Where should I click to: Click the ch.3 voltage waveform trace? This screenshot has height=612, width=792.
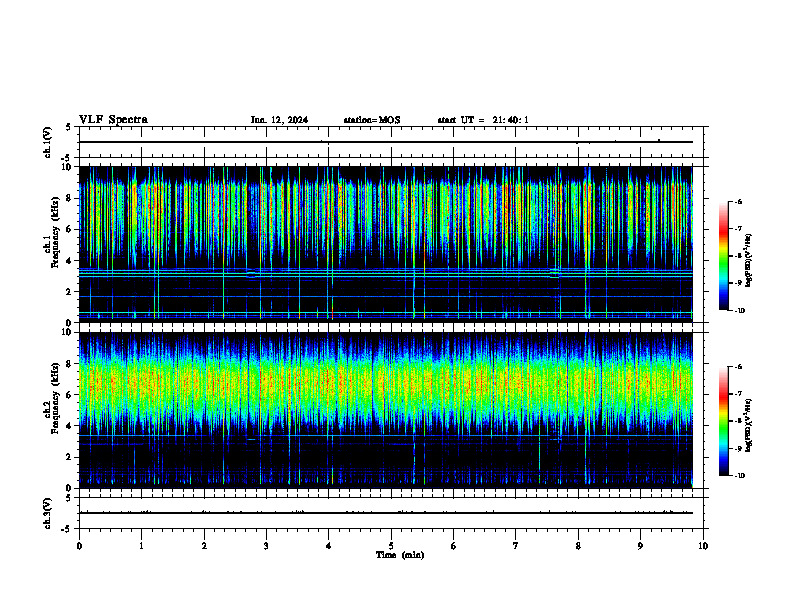coord(385,513)
